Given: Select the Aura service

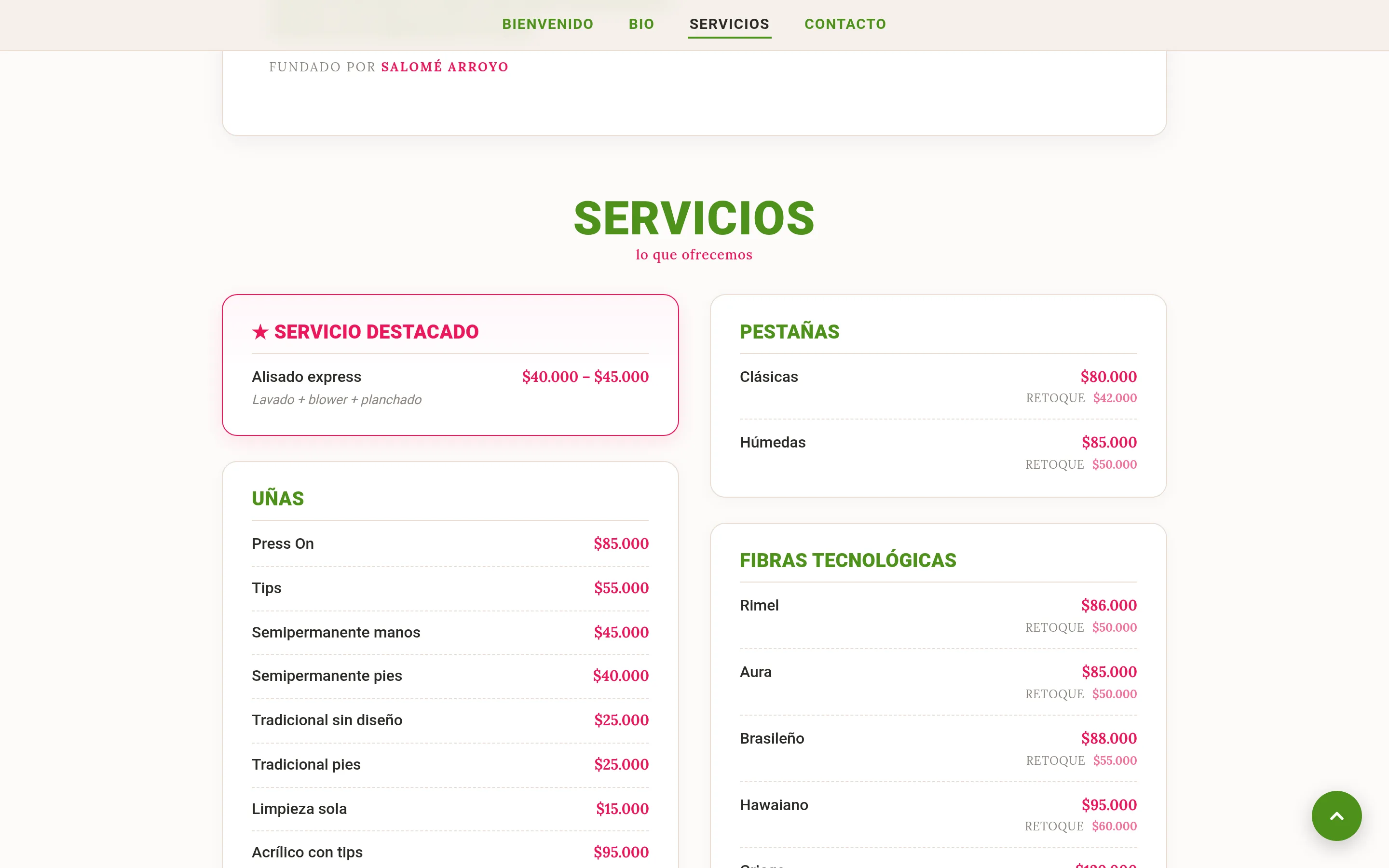Looking at the screenshot, I should [755, 672].
